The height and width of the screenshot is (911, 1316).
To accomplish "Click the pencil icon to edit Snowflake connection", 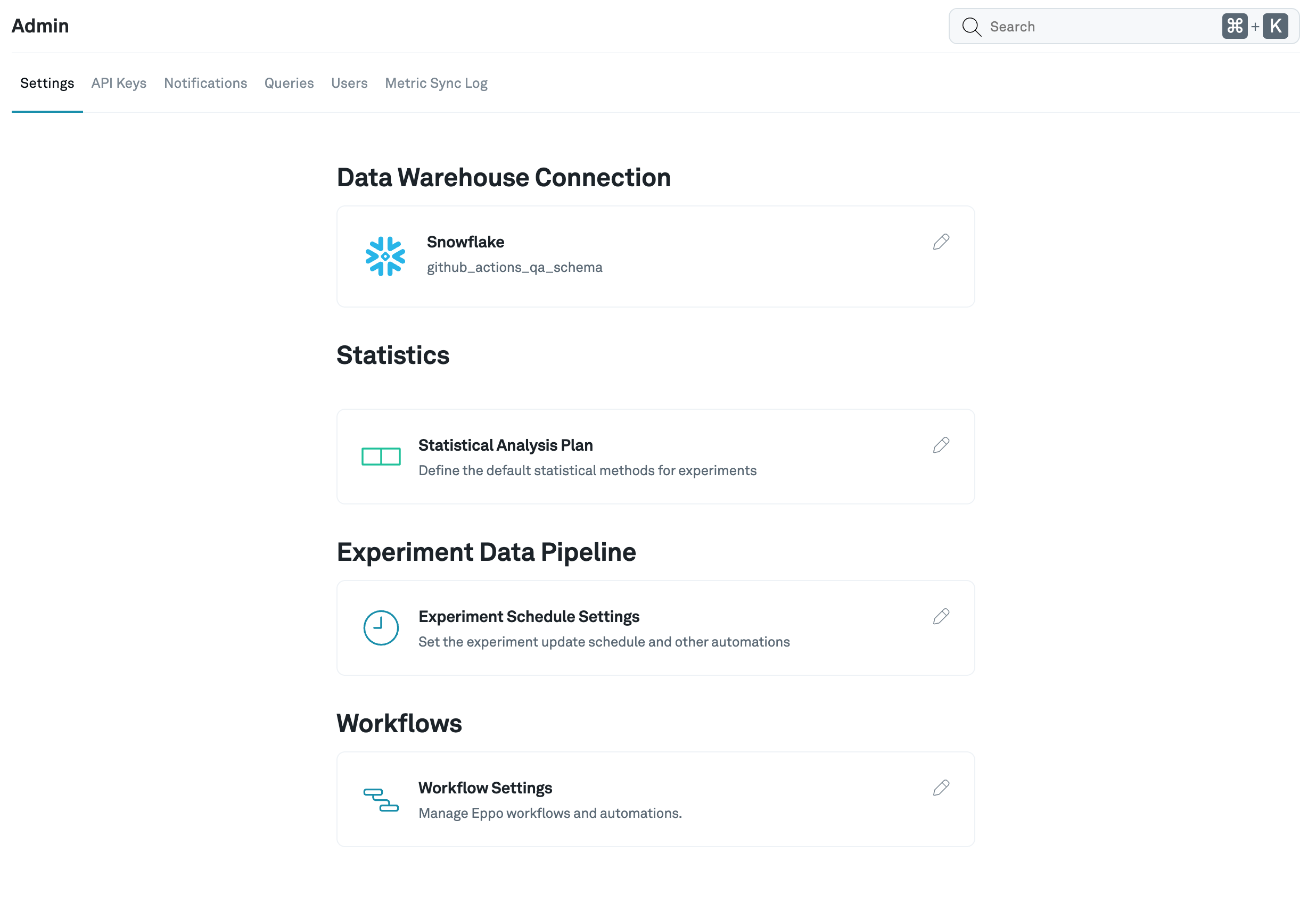I will point(940,242).
